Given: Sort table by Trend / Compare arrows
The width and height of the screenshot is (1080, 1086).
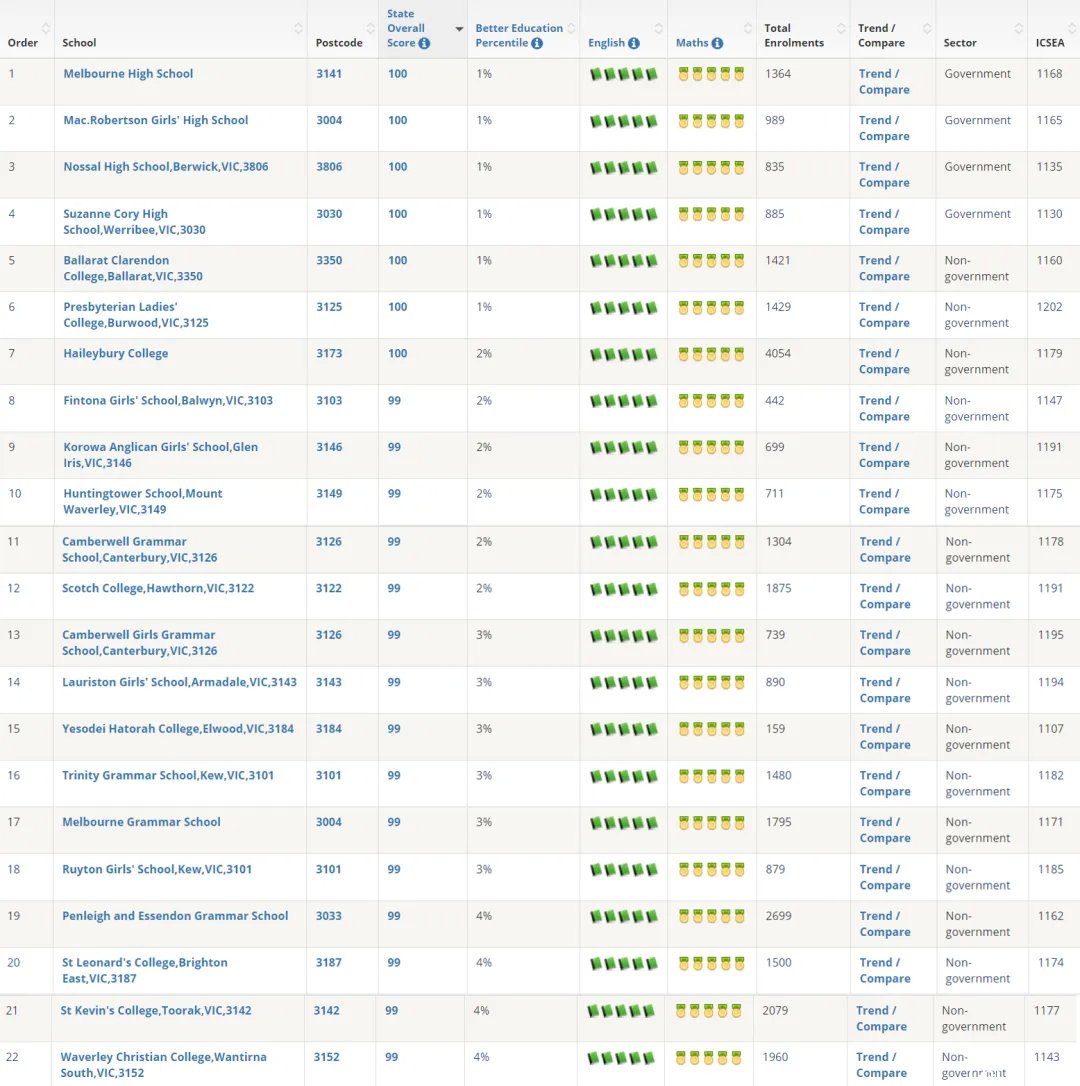Looking at the screenshot, I should (x=927, y=28).
